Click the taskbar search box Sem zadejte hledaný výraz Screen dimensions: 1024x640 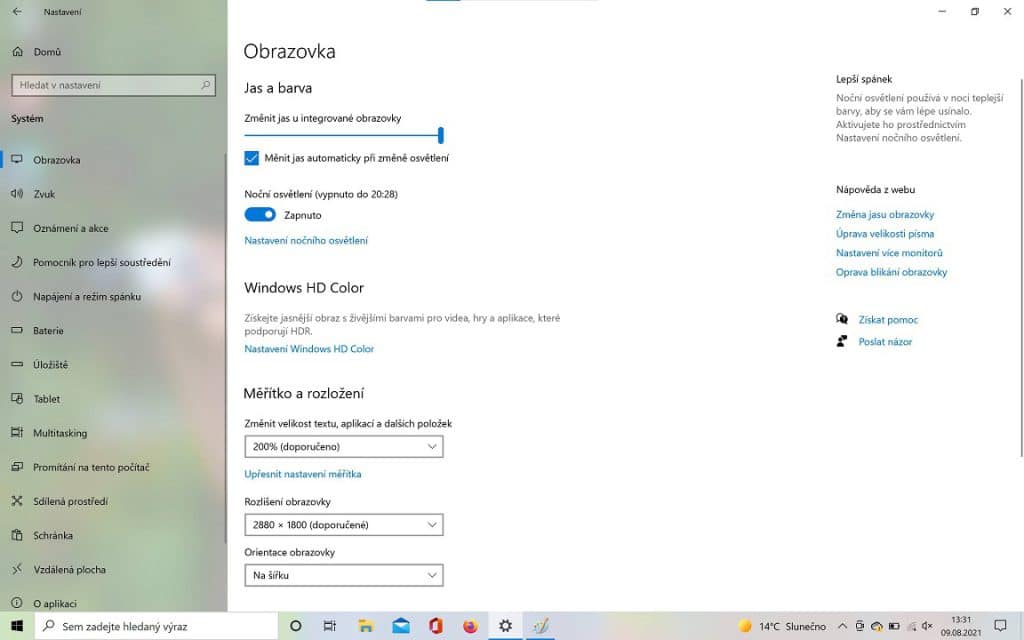point(156,626)
